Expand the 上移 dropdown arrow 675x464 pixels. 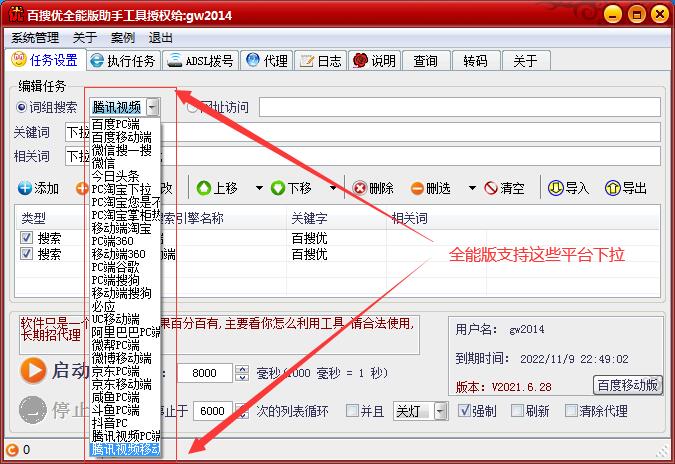[259, 188]
